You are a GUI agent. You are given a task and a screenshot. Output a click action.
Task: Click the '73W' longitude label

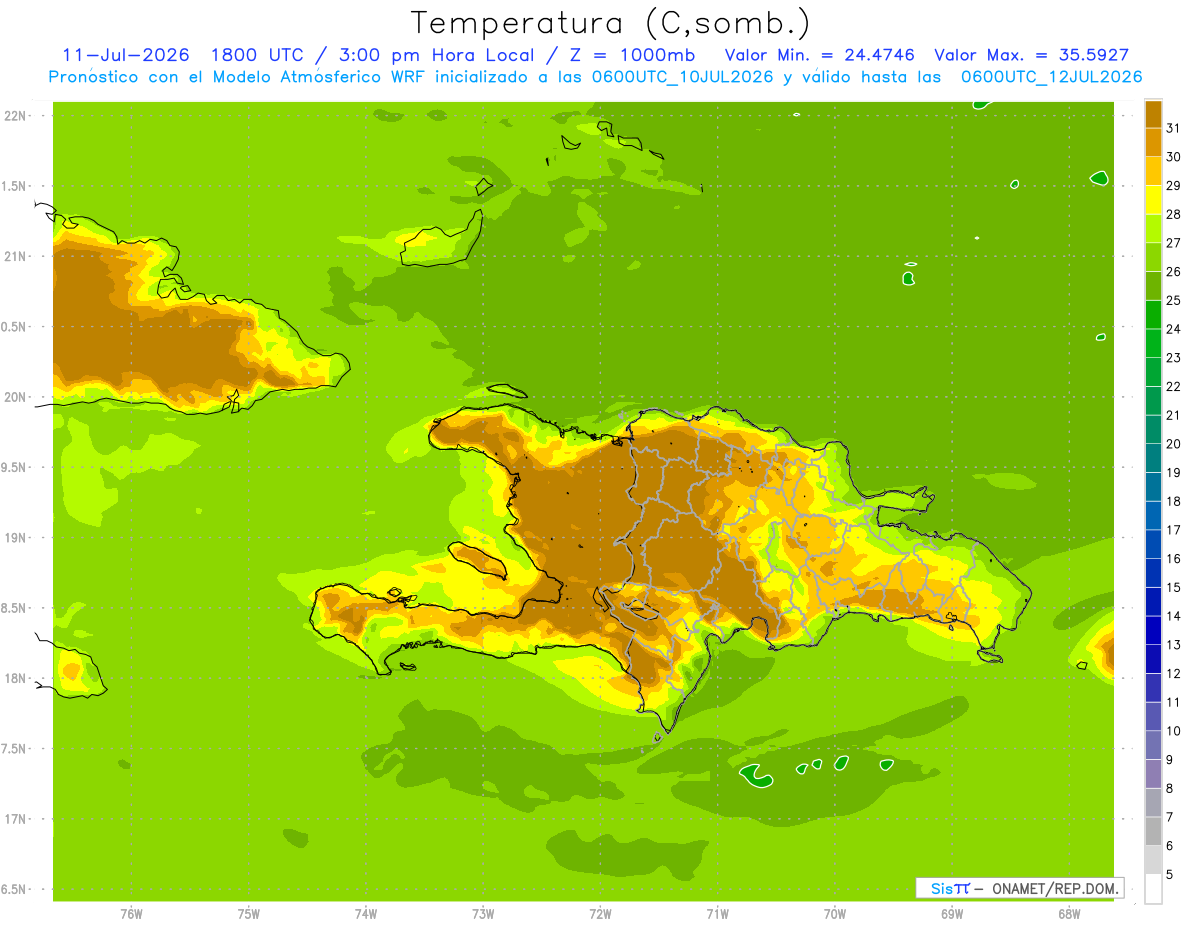click(483, 913)
